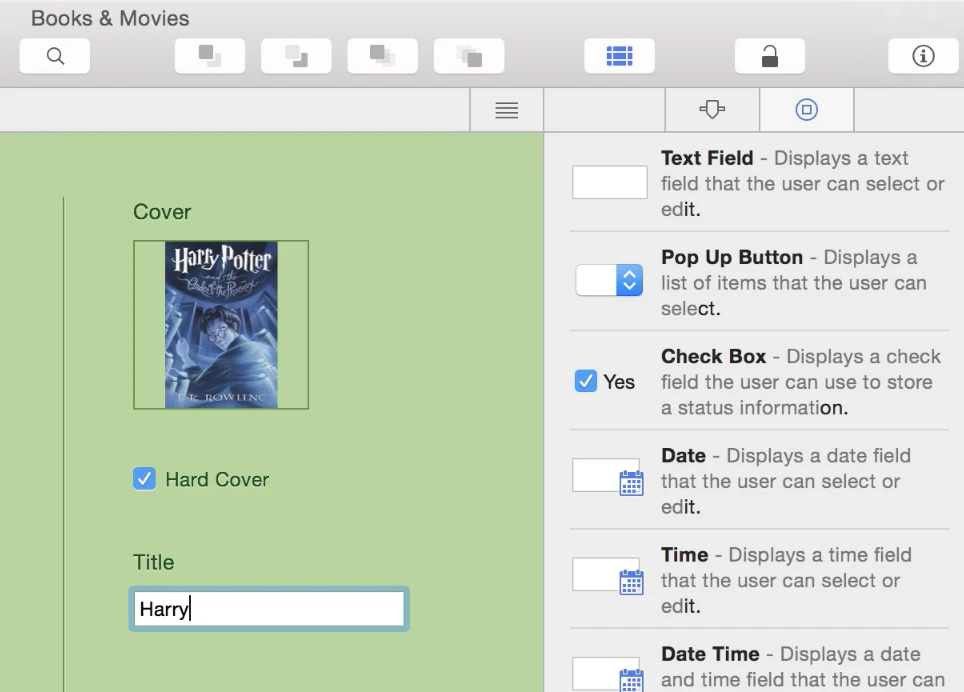Click the Books & Movies window title
Viewport: 964px width, 692px height.
(x=110, y=18)
